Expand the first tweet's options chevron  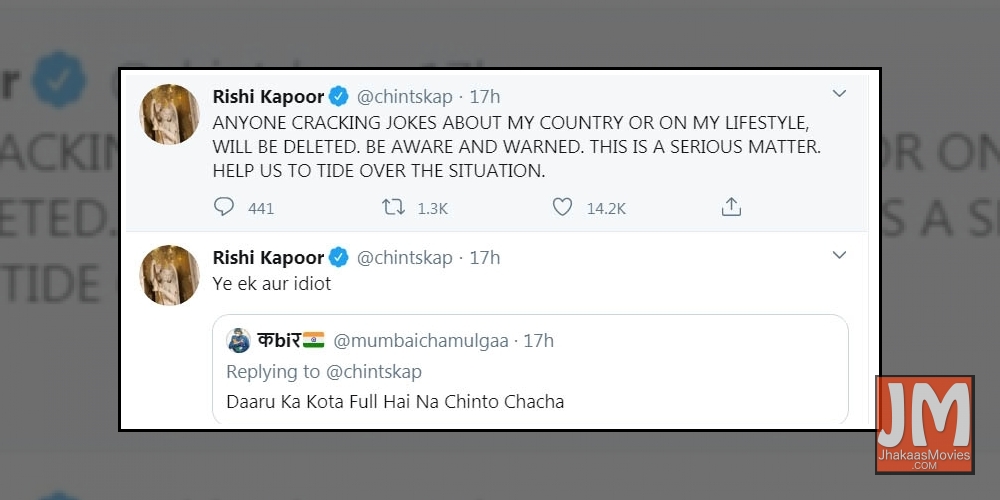[839, 94]
